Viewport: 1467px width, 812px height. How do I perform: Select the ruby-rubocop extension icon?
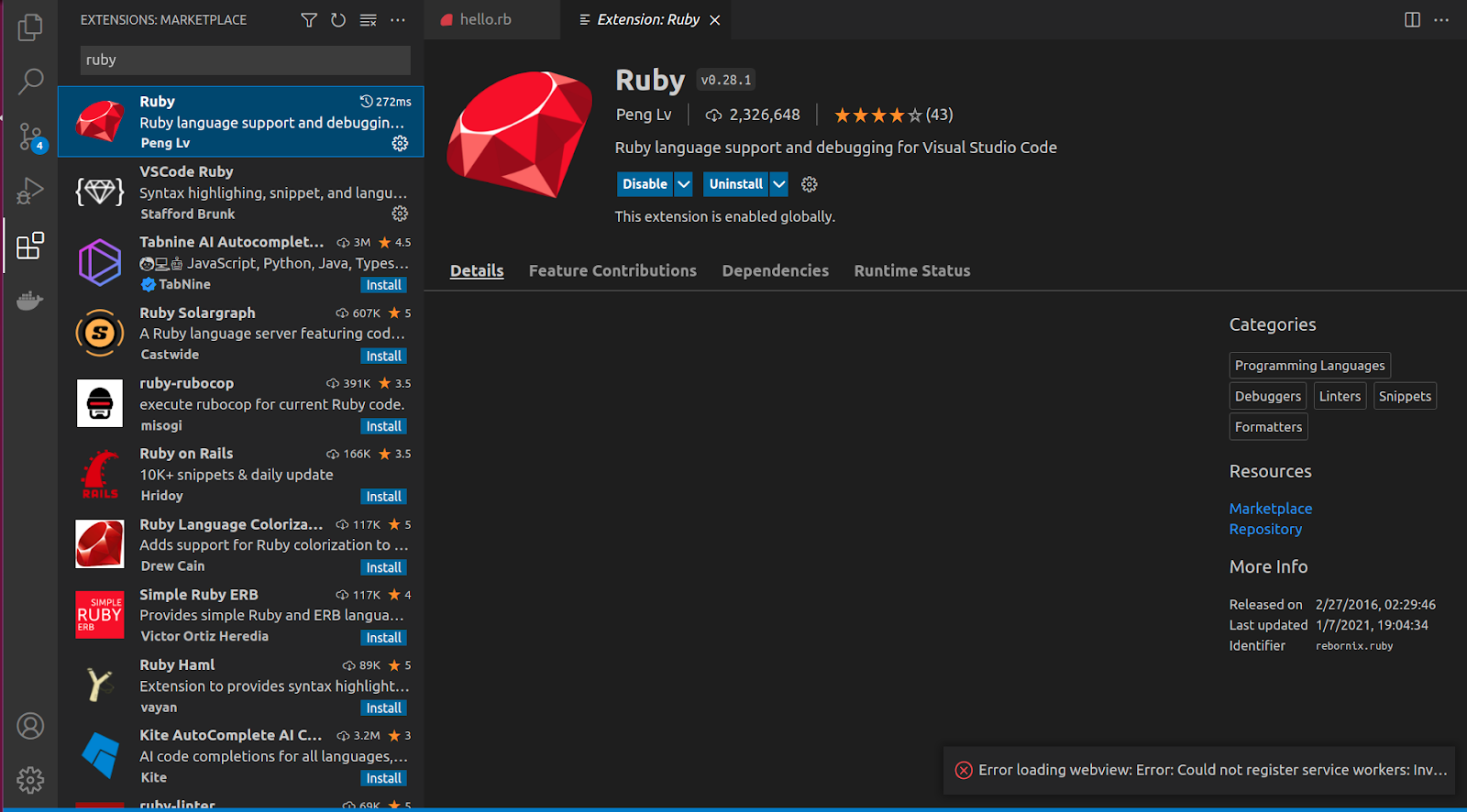pos(100,404)
